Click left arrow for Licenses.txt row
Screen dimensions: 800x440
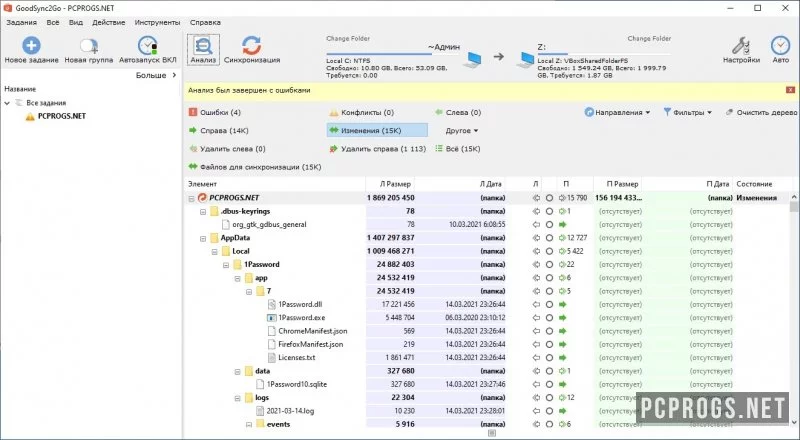click(536, 358)
